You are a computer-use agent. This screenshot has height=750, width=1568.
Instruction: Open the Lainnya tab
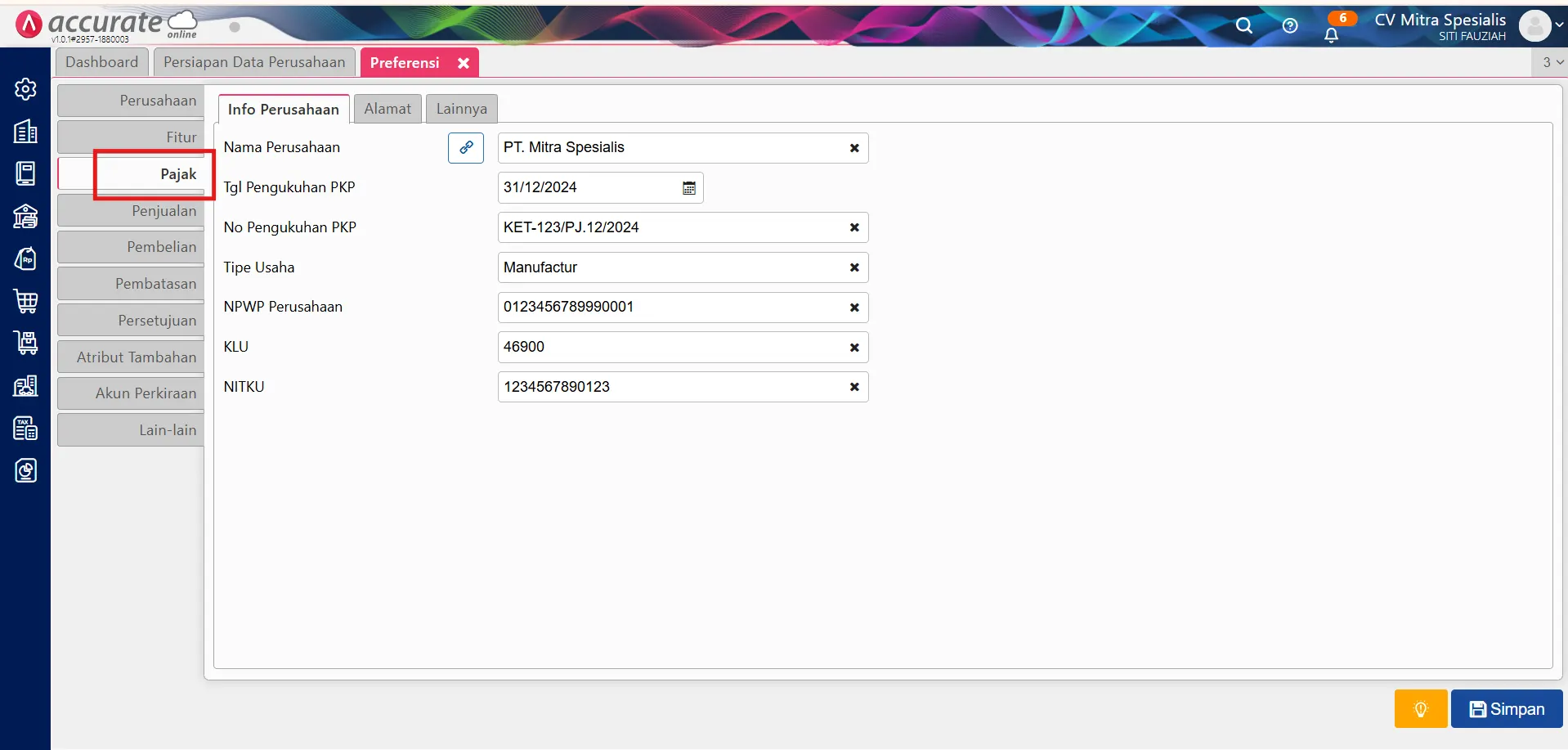[x=461, y=109]
